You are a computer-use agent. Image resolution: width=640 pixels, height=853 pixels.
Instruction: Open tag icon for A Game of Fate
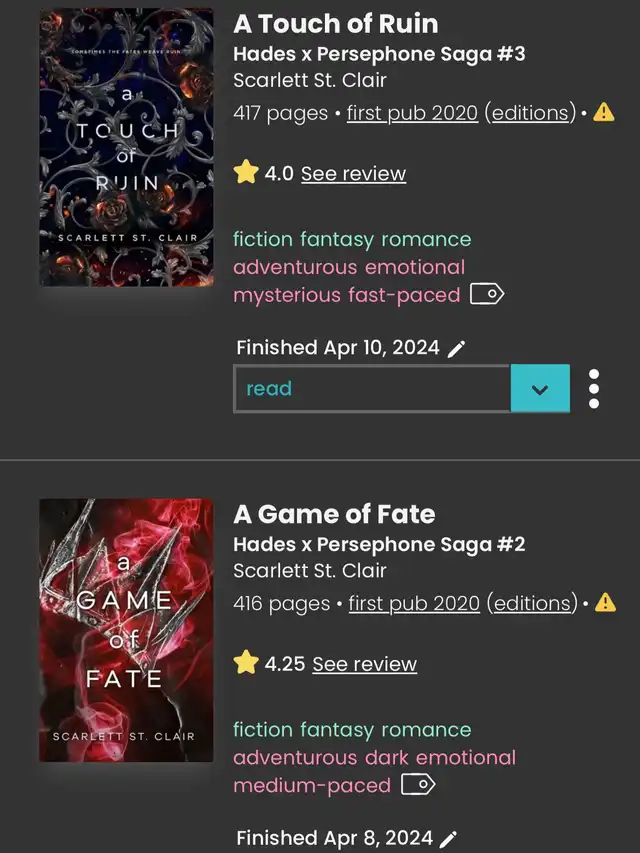coord(418,785)
